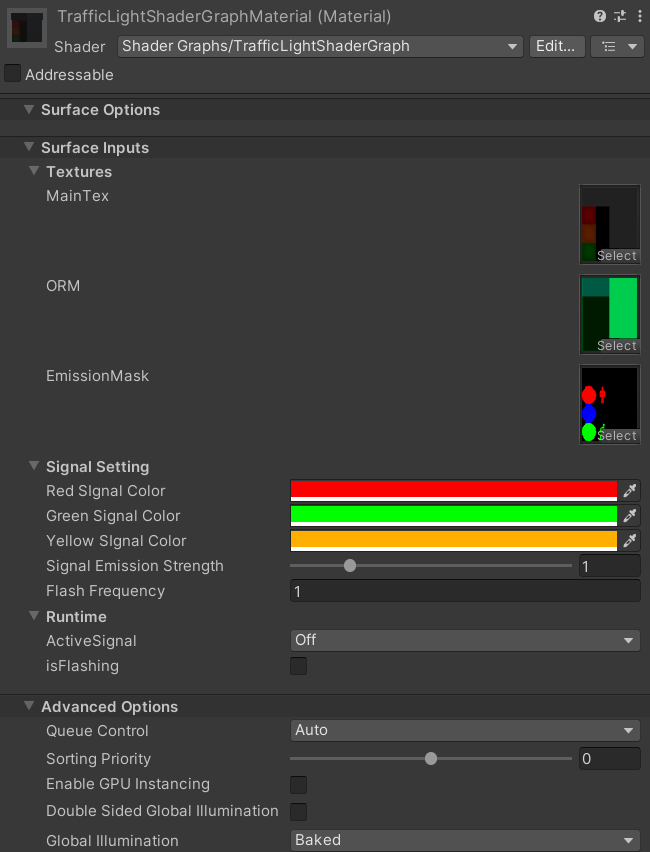
Task: Click the Signal Emission Strength slider handle
Action: tap(350, 566)
